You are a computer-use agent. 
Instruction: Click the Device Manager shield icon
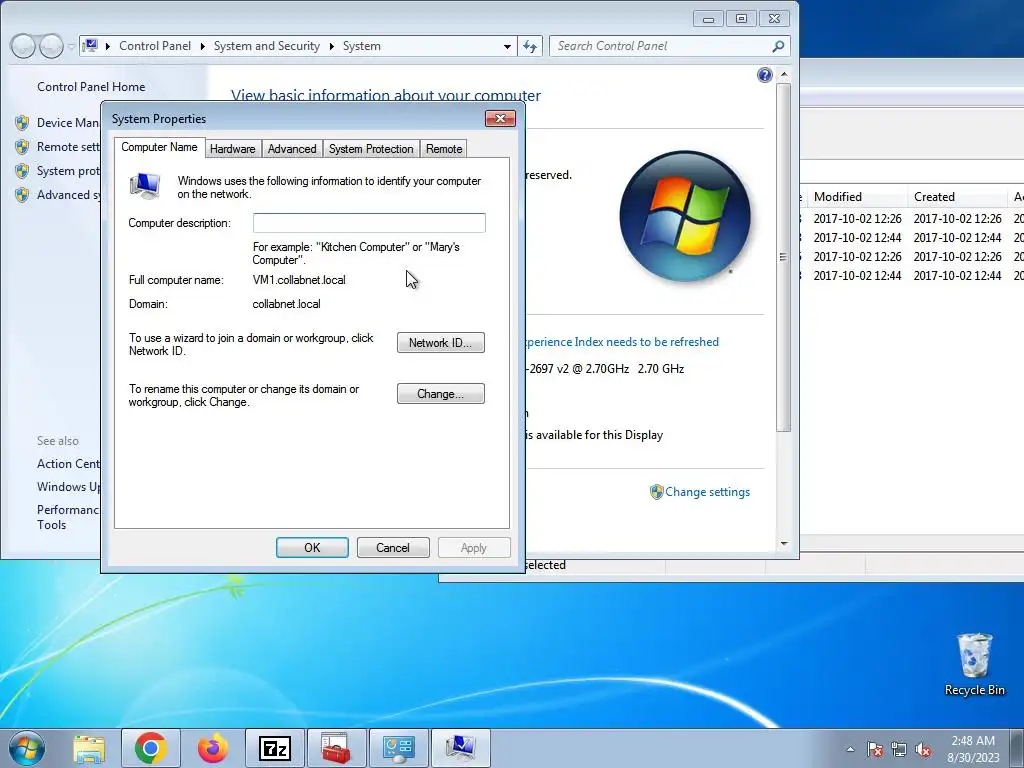(x=22, y=123)
